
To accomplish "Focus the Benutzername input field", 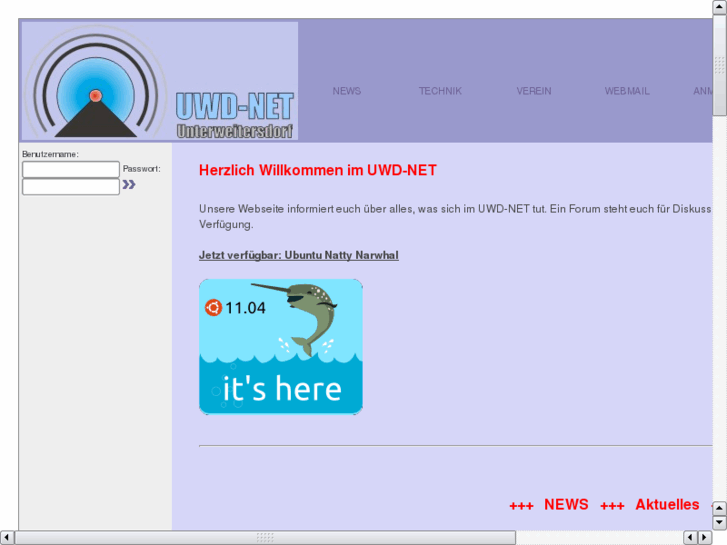I will (x=70, y=169).
